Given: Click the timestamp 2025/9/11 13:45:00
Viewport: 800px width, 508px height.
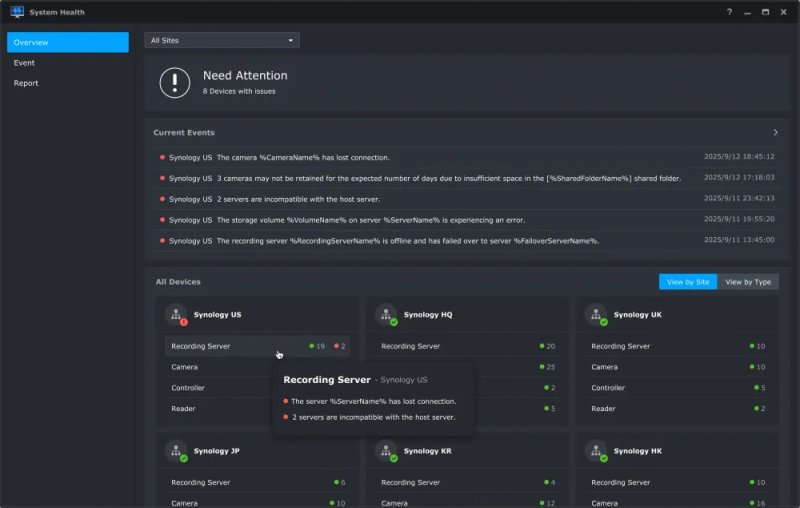Looking at the screenshot, I should pos(739,240).
